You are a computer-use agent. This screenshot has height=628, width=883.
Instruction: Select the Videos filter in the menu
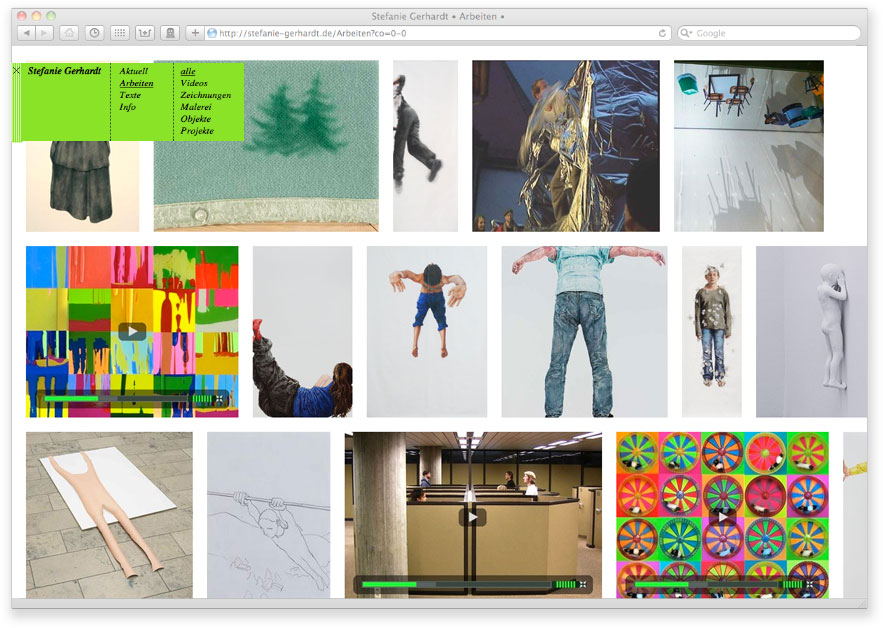(194, 84)
